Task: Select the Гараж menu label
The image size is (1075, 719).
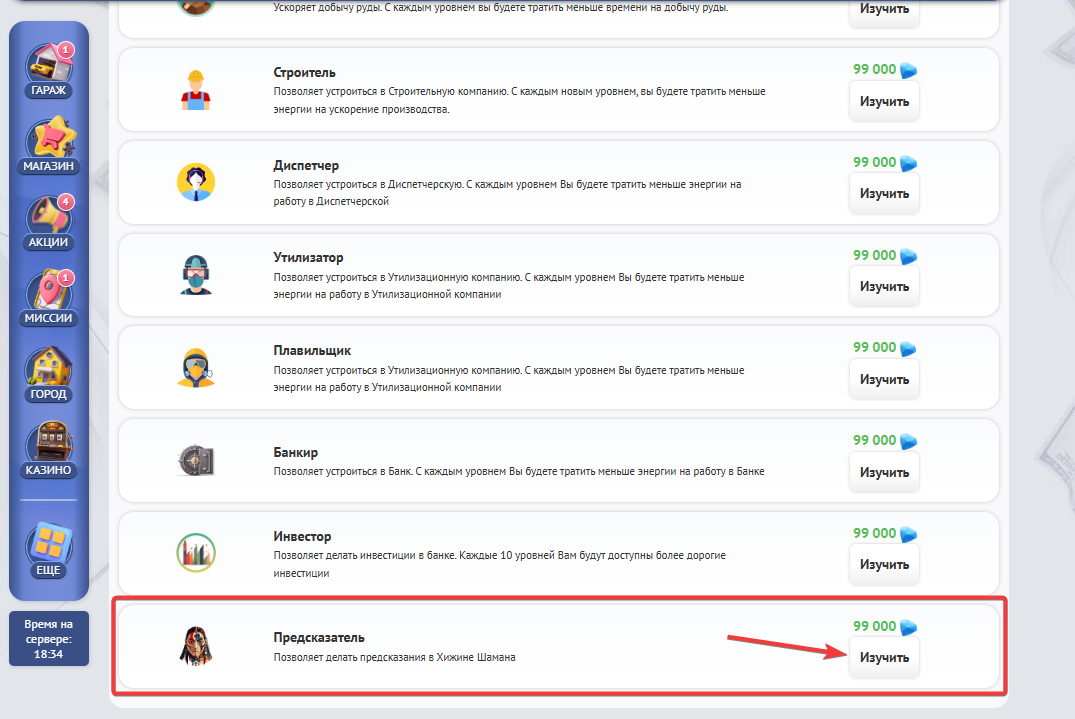Action: click(x=49, y=90)
